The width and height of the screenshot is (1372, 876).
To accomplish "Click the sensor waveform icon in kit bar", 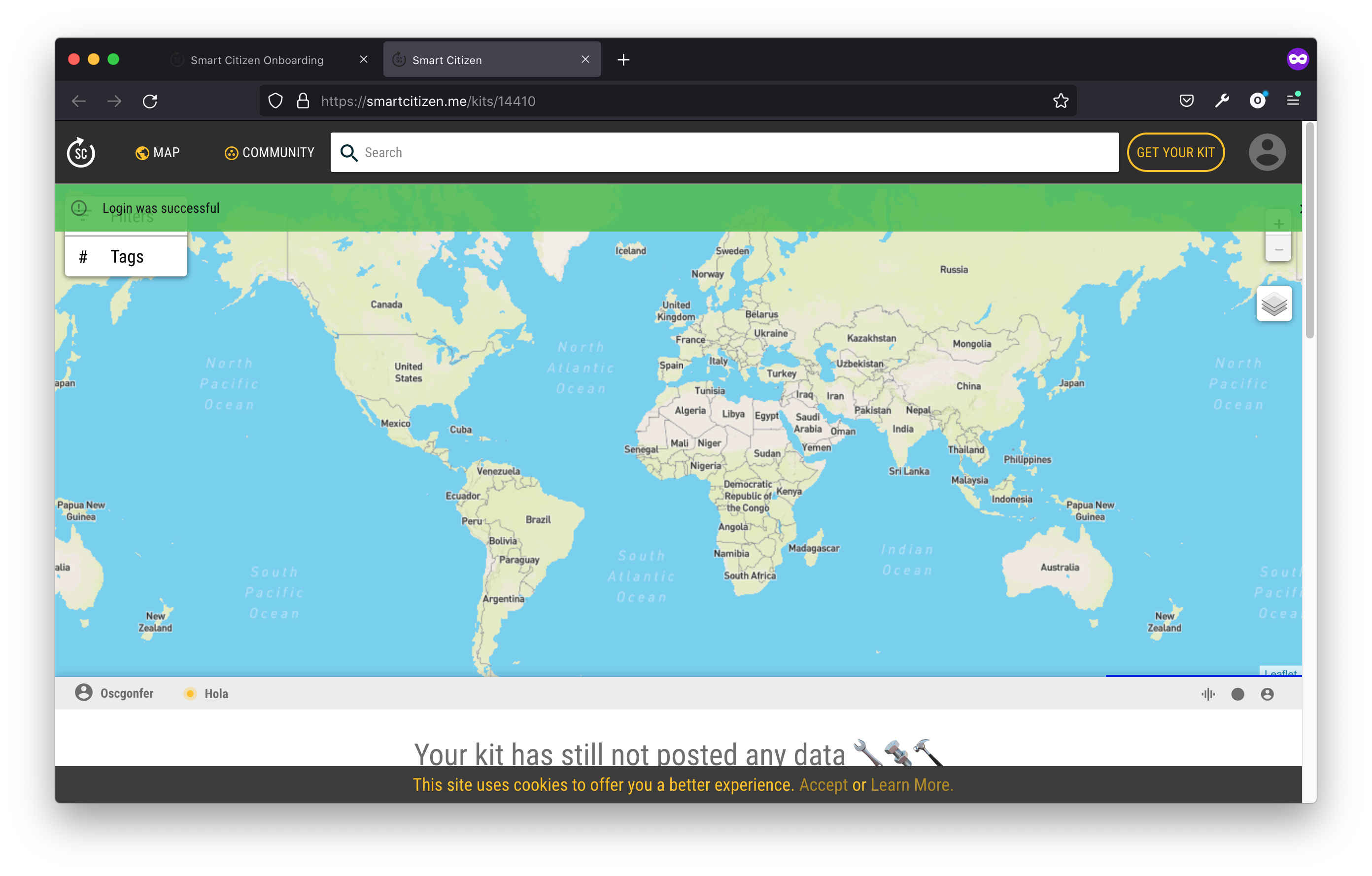I will (1208, 694).
